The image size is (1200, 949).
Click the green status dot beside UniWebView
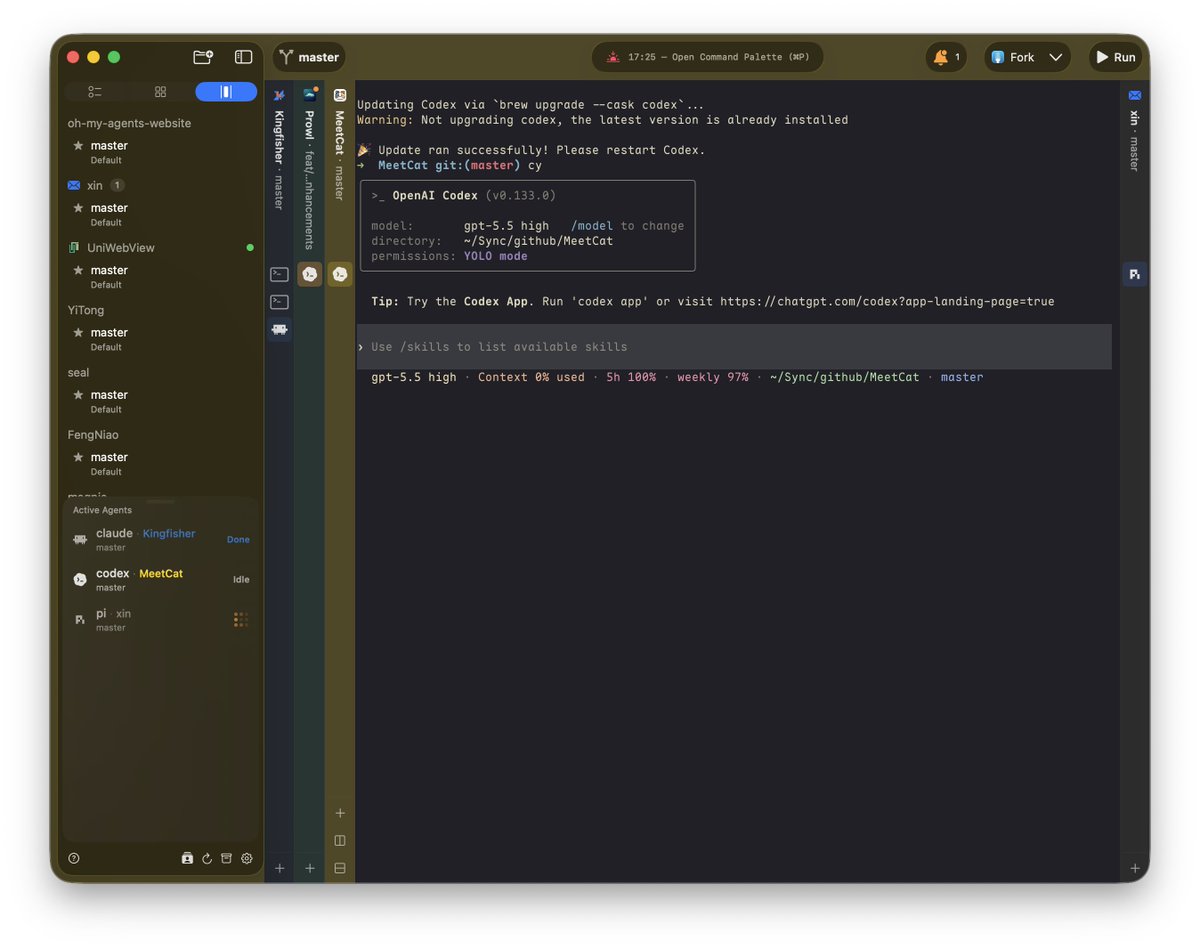pos(250,247)
